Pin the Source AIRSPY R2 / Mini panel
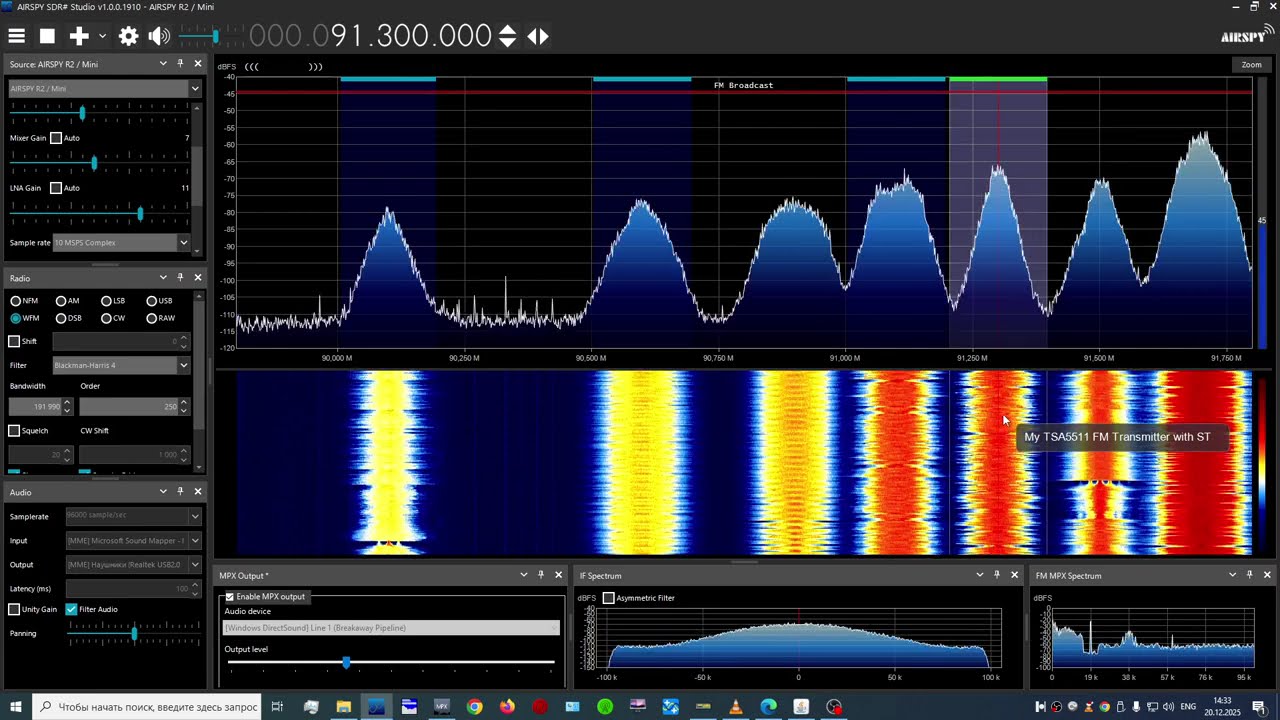The width and height of the screenshot is (1280, 720). coord(180,64)
